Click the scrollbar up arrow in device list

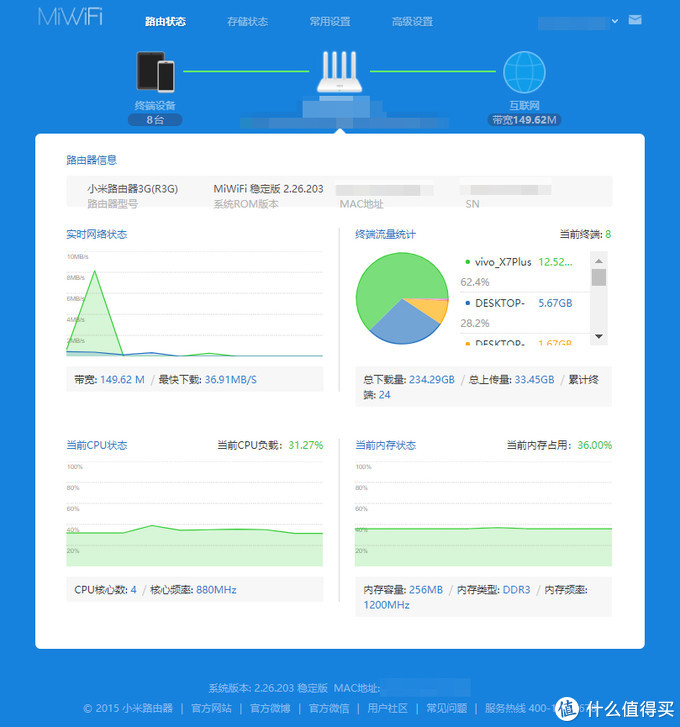point(599,261)
